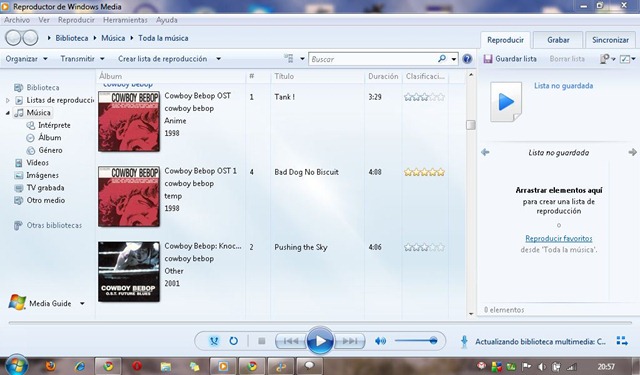640x375 pixels.
Task: Open the view options dropdown arrow
Action: (x=302, y=59)
